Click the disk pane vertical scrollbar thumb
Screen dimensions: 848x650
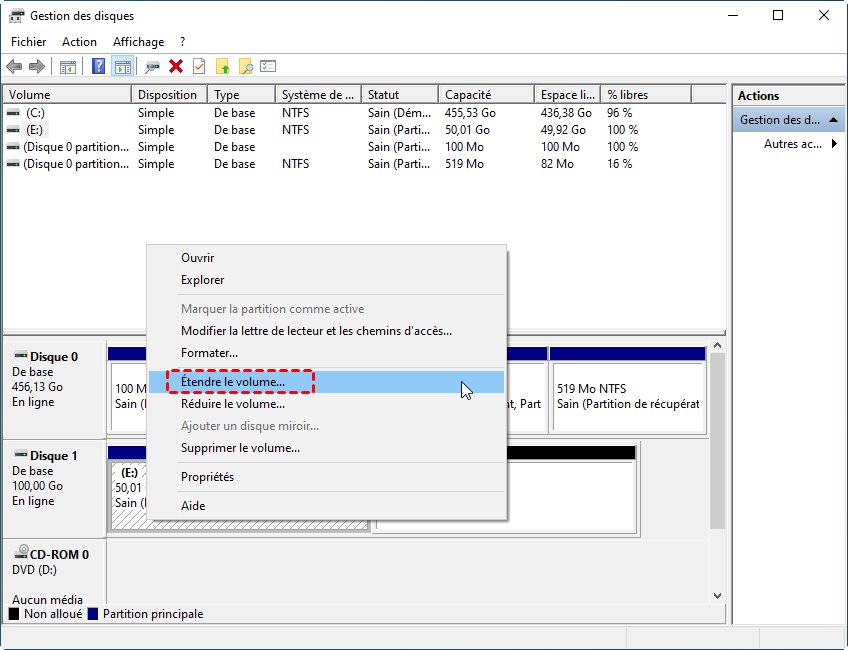717,441
